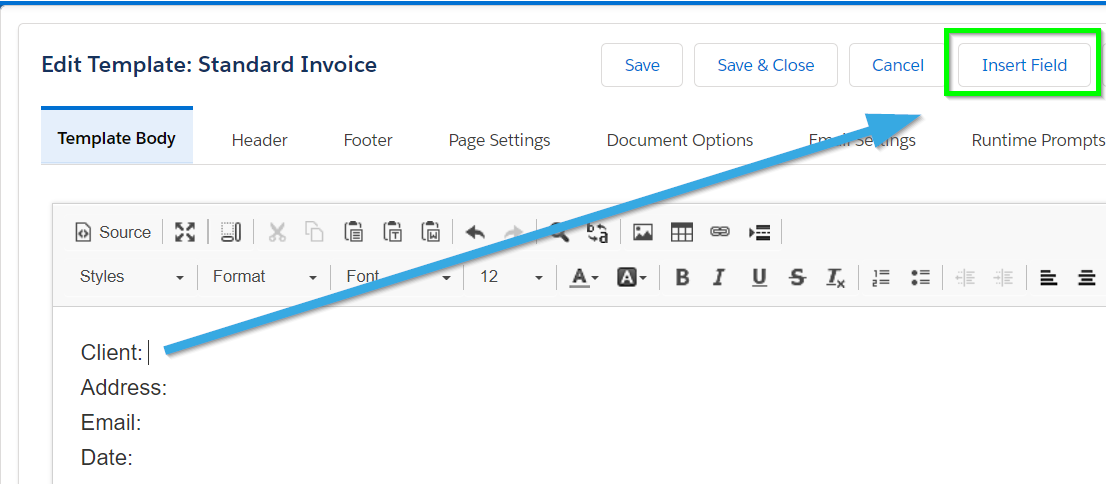Open the Format dropdown
This screenshot has width=1106, height=484.
[x=265, y=277]
